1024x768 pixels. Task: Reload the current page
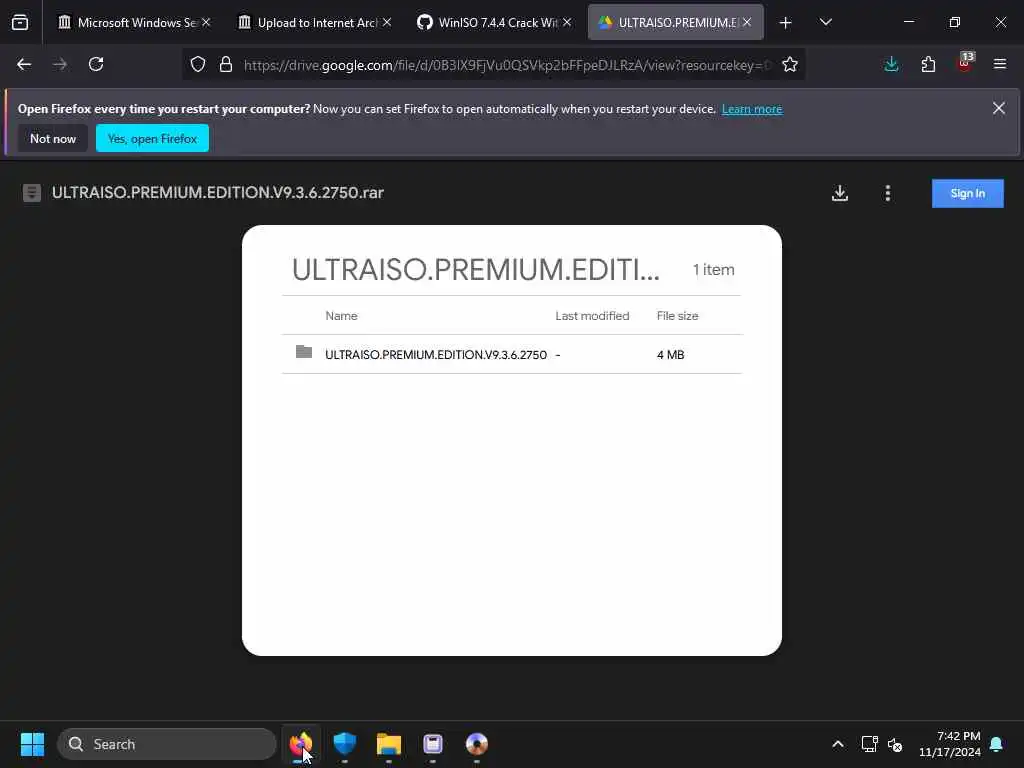[x=96, y=64]
